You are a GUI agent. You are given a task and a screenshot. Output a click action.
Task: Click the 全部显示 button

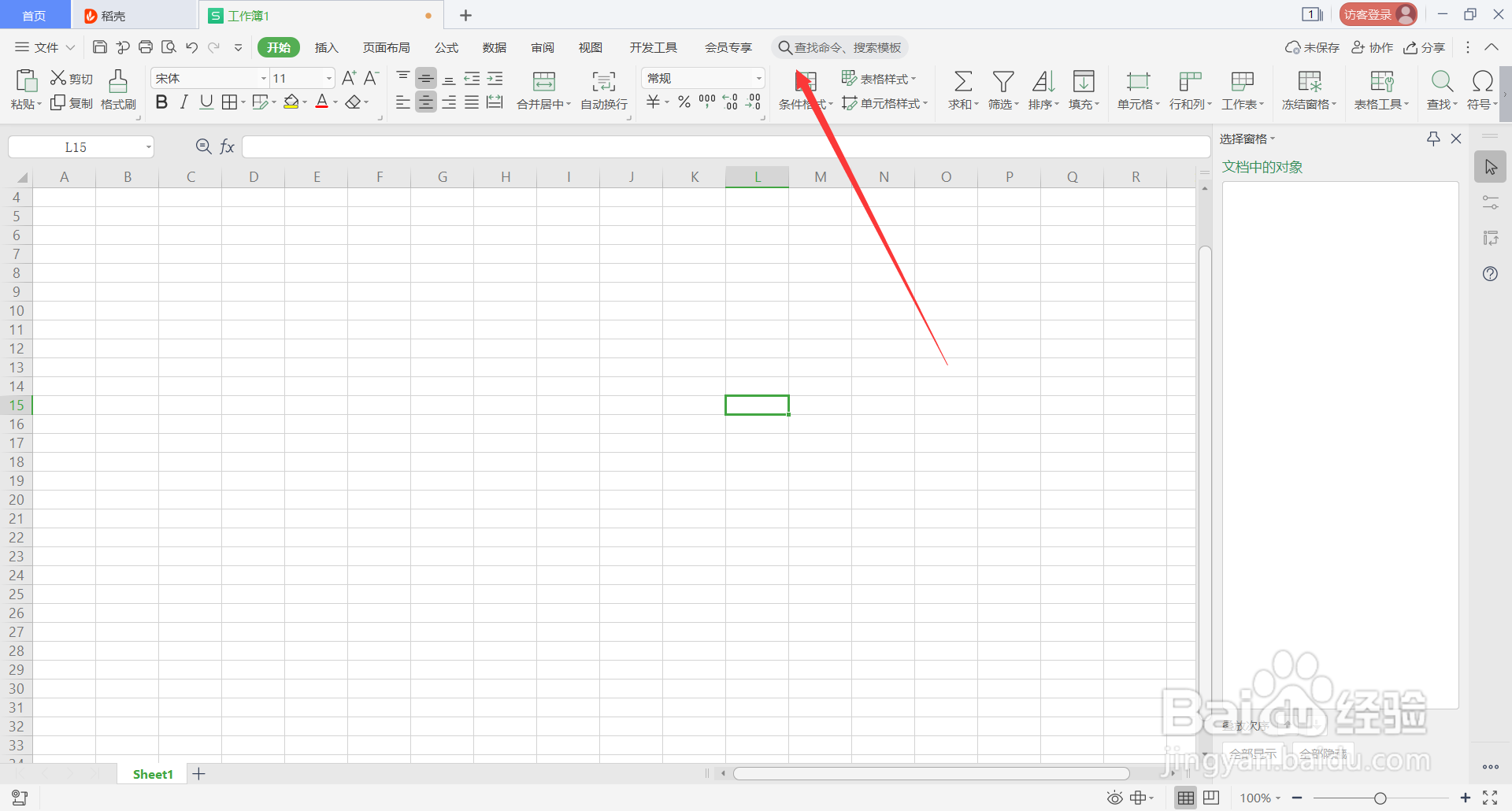pyautogui.click(x=1252, y=753)
